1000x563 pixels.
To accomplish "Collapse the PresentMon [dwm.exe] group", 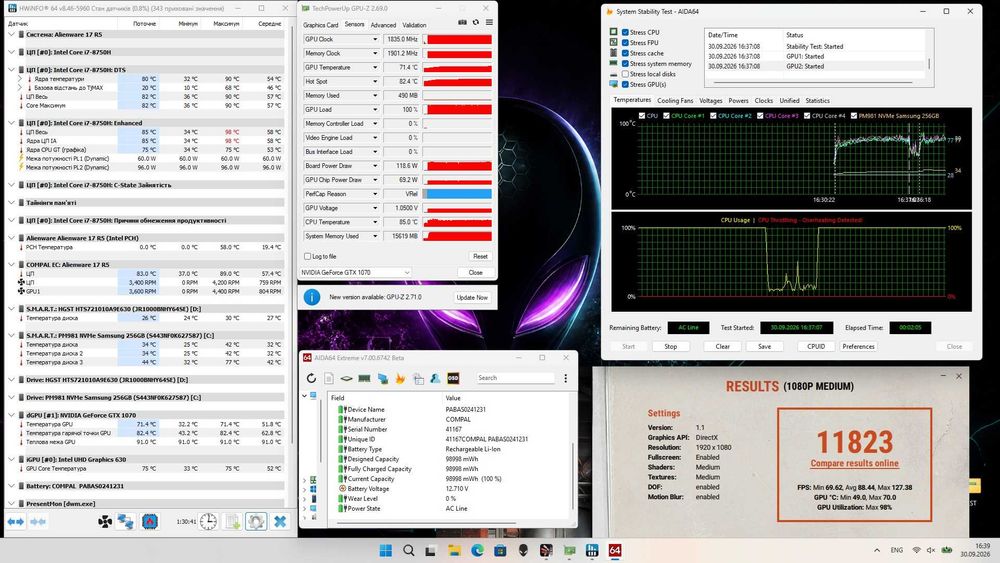I will 11,504.
